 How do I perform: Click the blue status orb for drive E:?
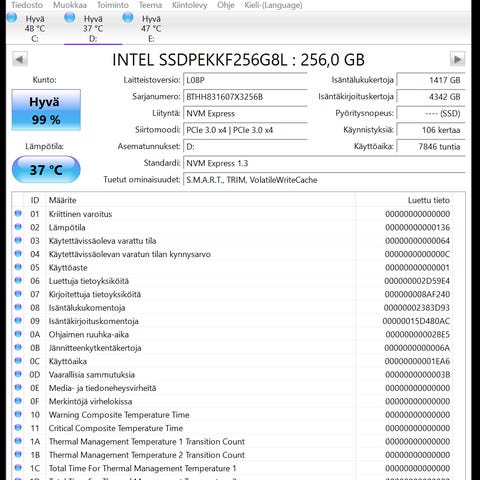[128, 17]
